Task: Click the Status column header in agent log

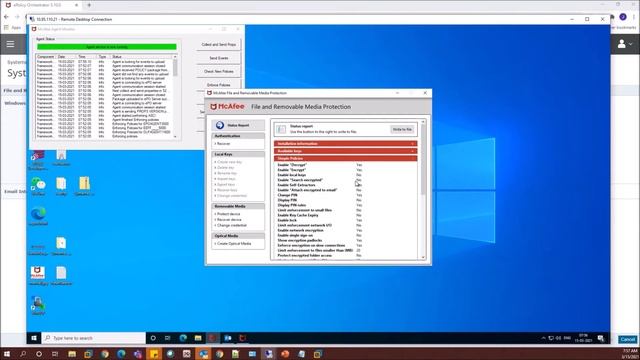Action: [x=142, y=57]
